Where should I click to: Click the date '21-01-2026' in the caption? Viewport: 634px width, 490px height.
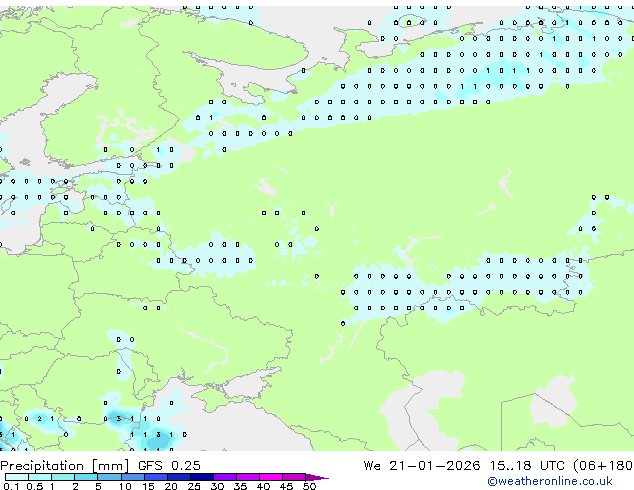click(x=435, y=465)
